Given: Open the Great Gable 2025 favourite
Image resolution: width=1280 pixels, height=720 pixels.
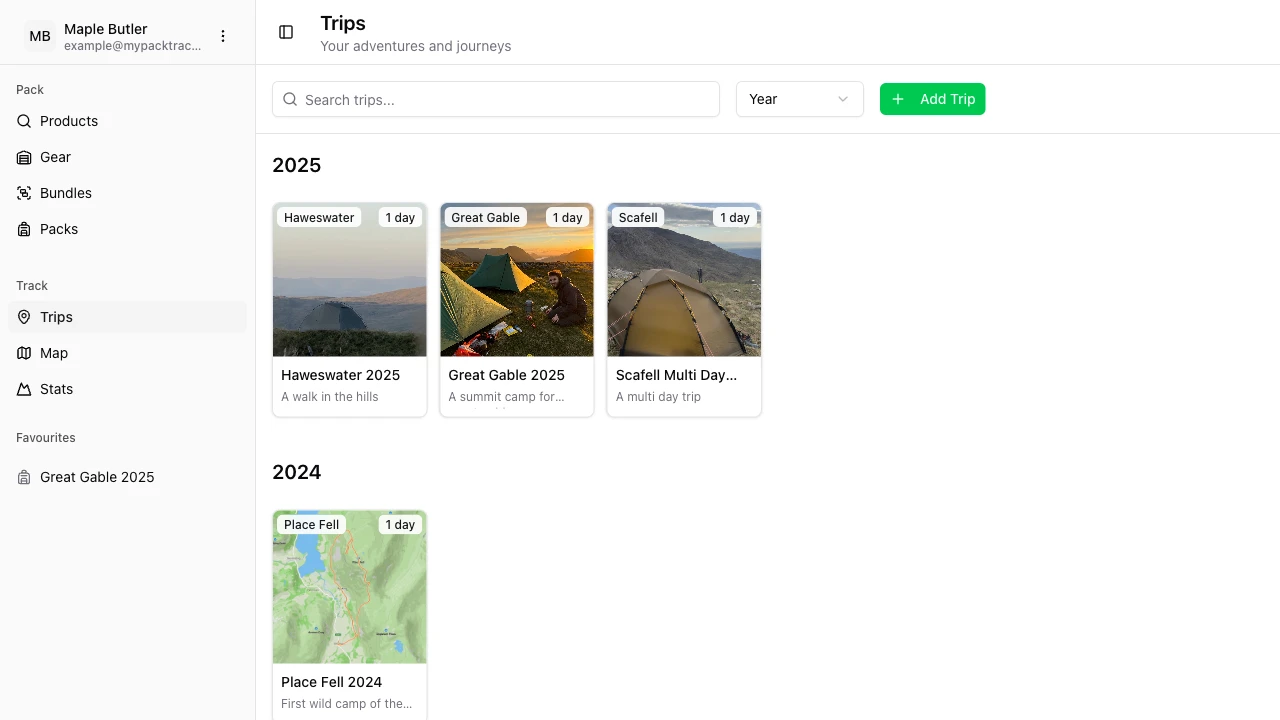Looking at the screenshot, I should (x=97, y=477).
